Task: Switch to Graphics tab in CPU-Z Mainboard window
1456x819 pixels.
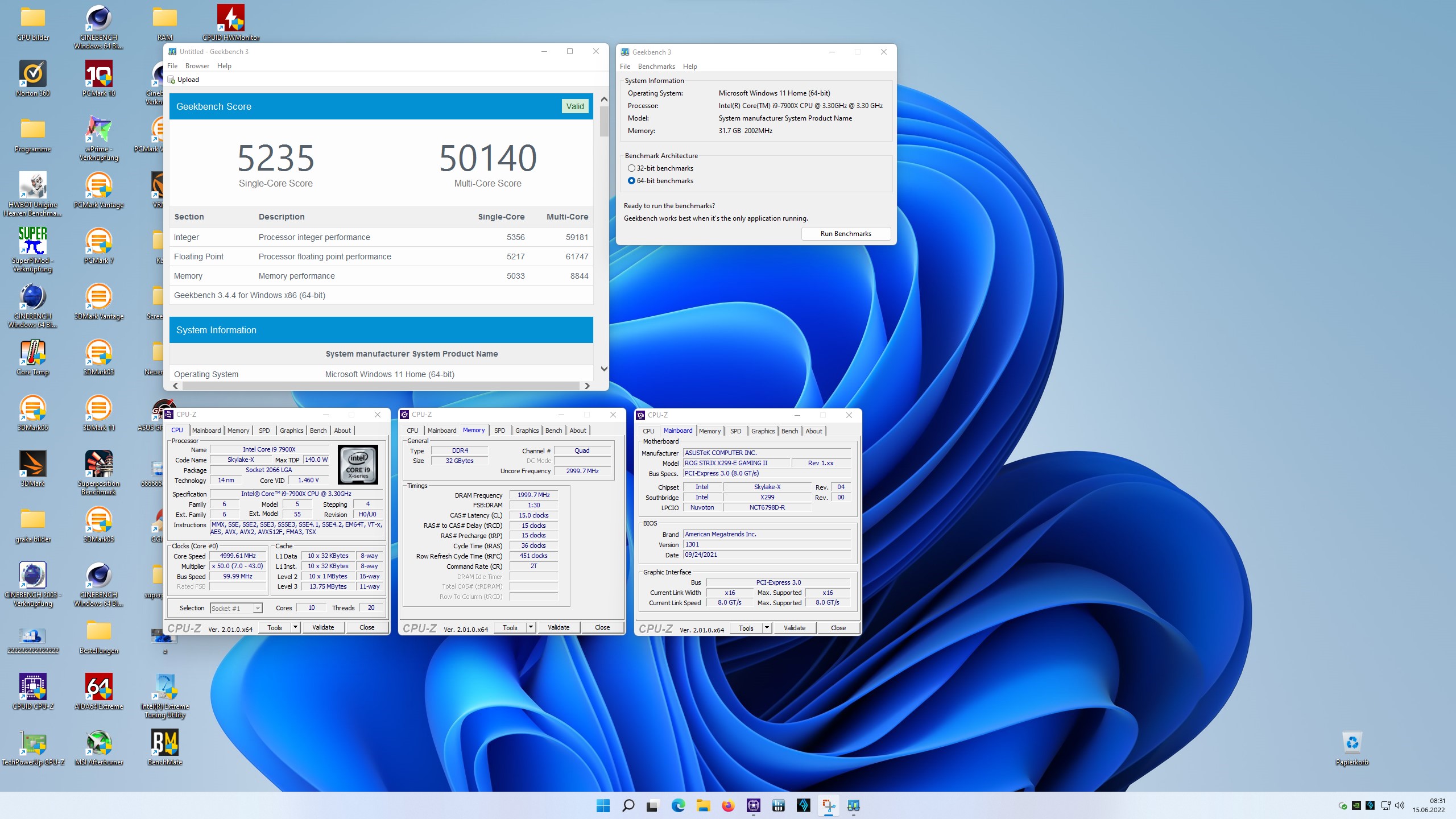Action: [763, 431]
